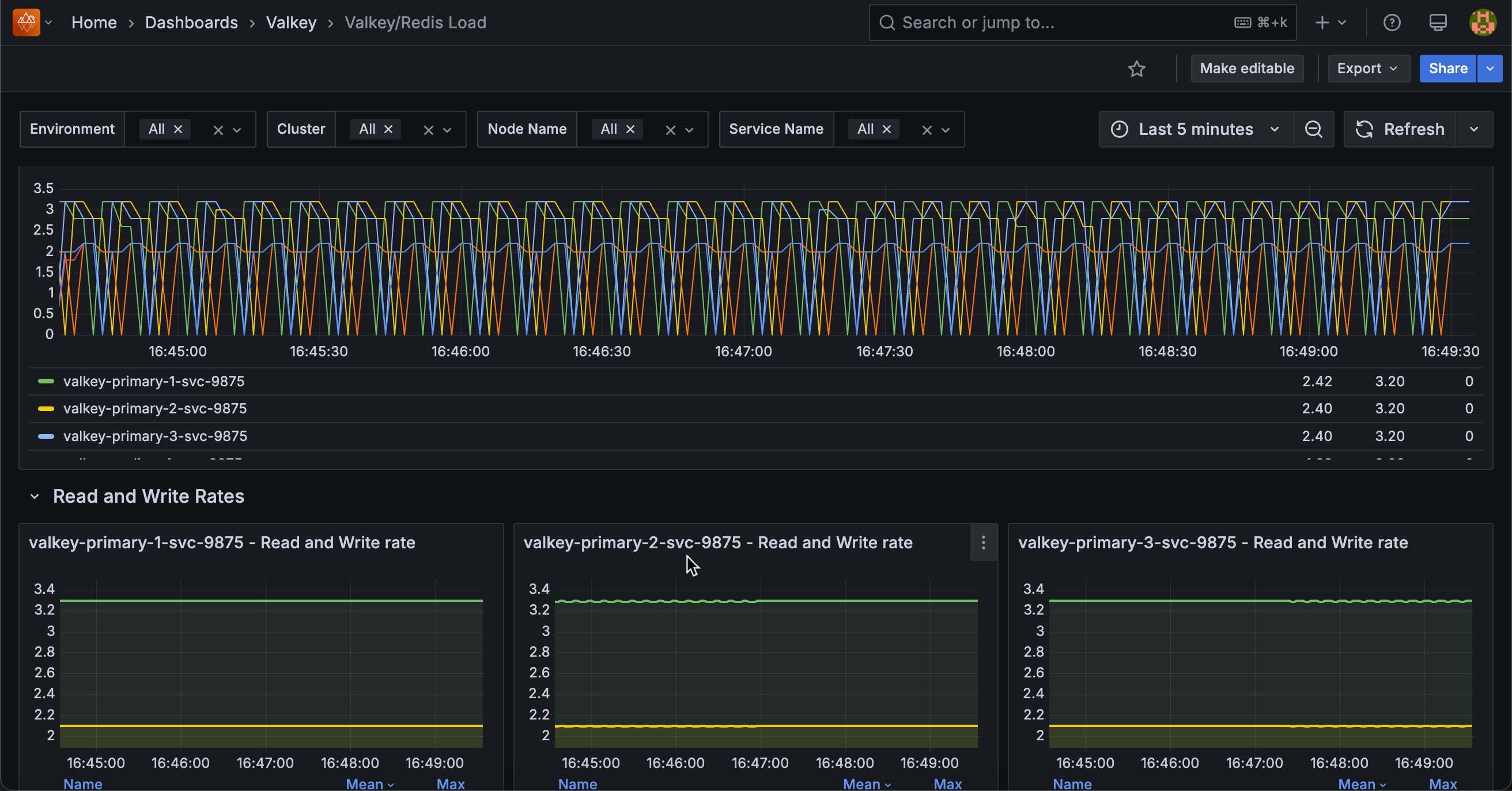Click the Make editable button

pyautogui.click(x=1247, y=69)
